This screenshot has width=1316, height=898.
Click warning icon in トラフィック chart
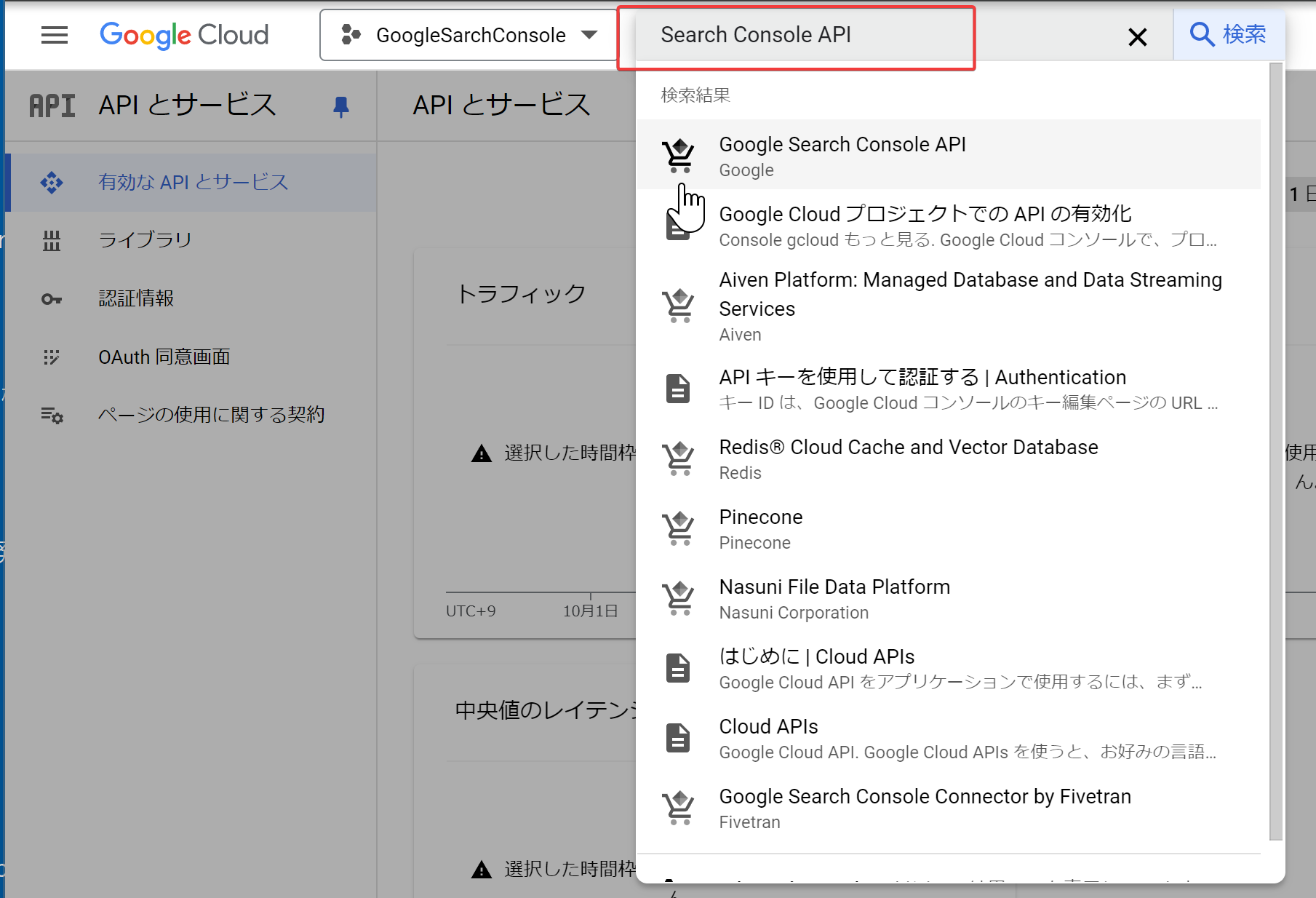[482, 454]
